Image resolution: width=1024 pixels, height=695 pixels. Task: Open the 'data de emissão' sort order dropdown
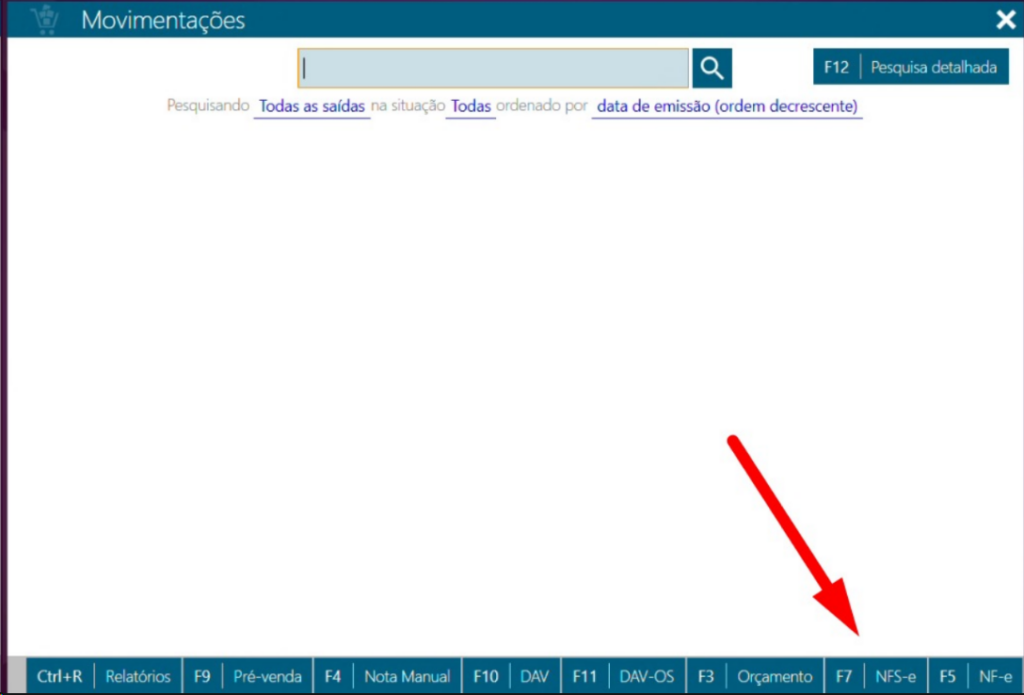tap(727, 106)
